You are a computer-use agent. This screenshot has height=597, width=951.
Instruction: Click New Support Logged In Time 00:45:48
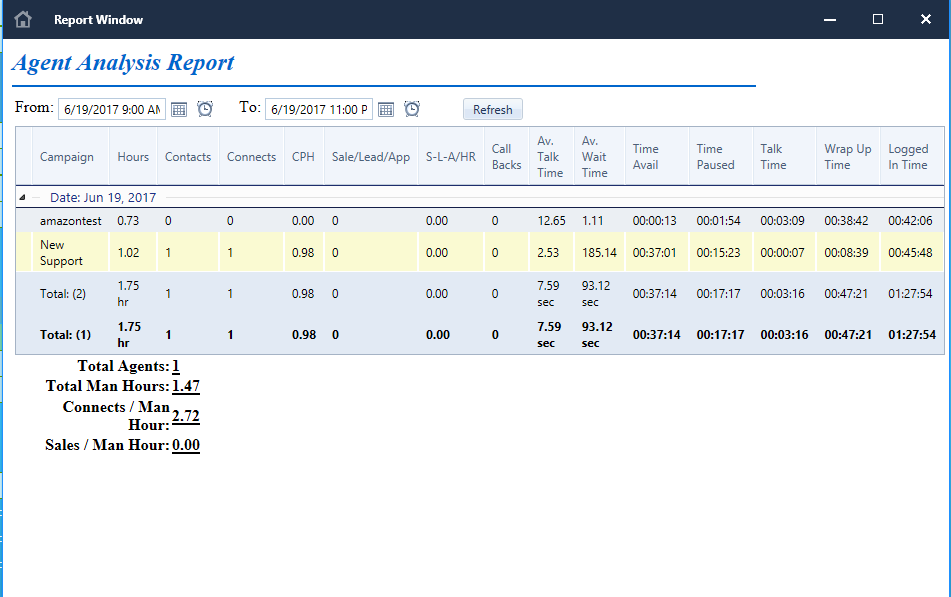[910, 252]
